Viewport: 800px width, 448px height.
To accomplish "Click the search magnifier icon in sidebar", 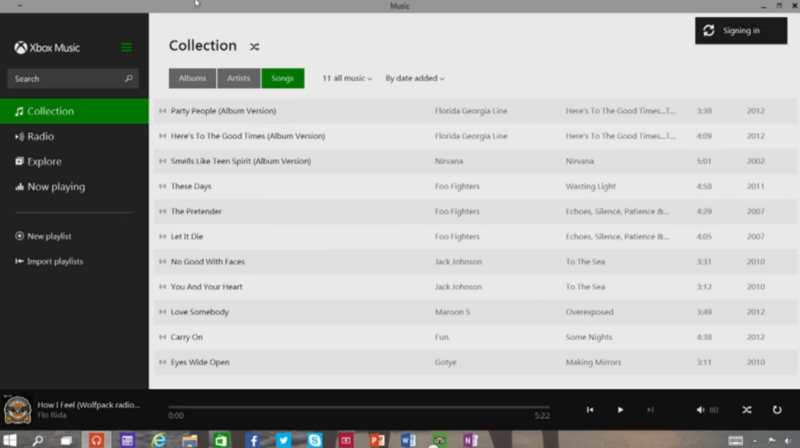I will [x=129, y=79].
